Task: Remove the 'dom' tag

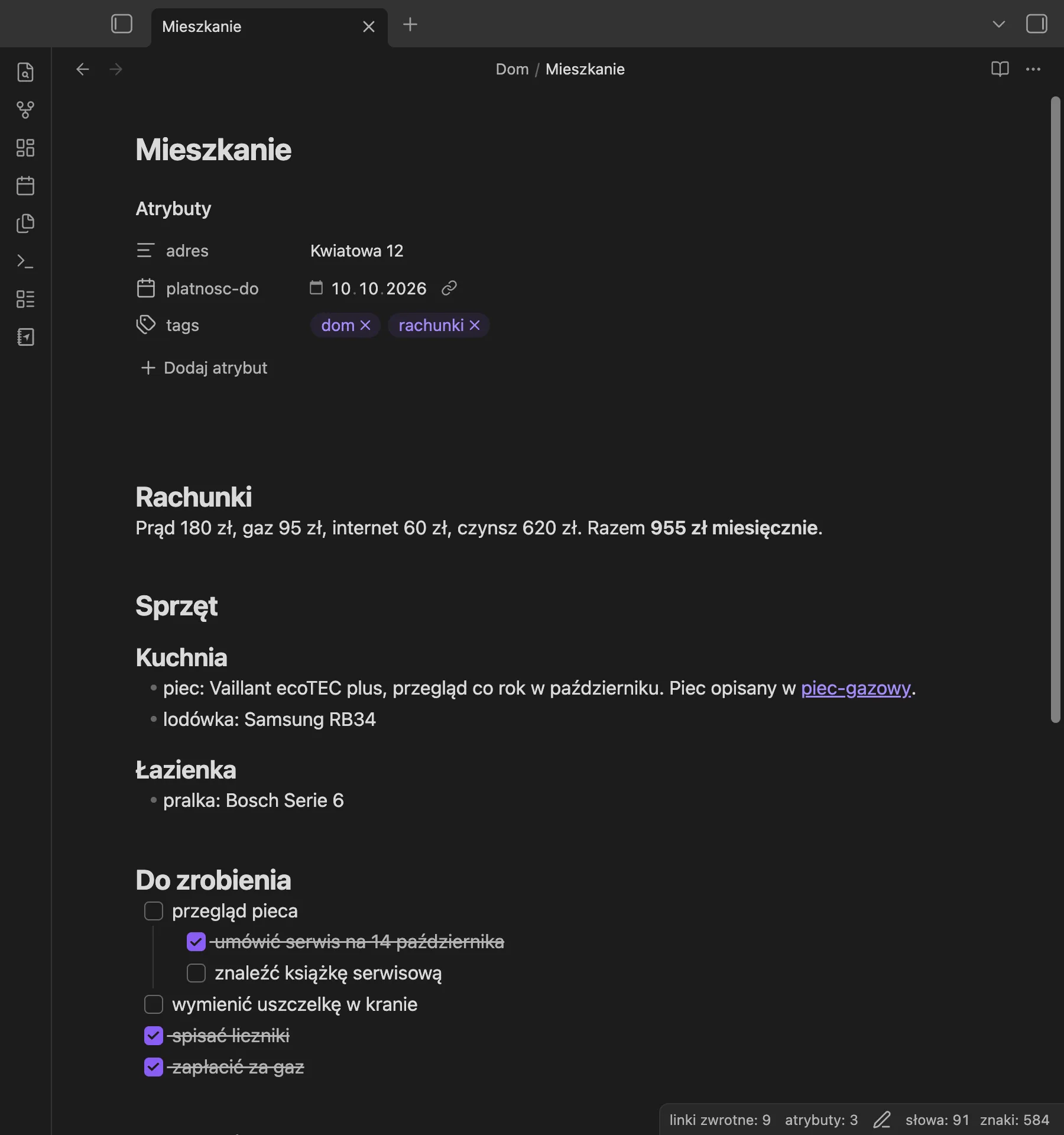Action: [x=365, y=325]
